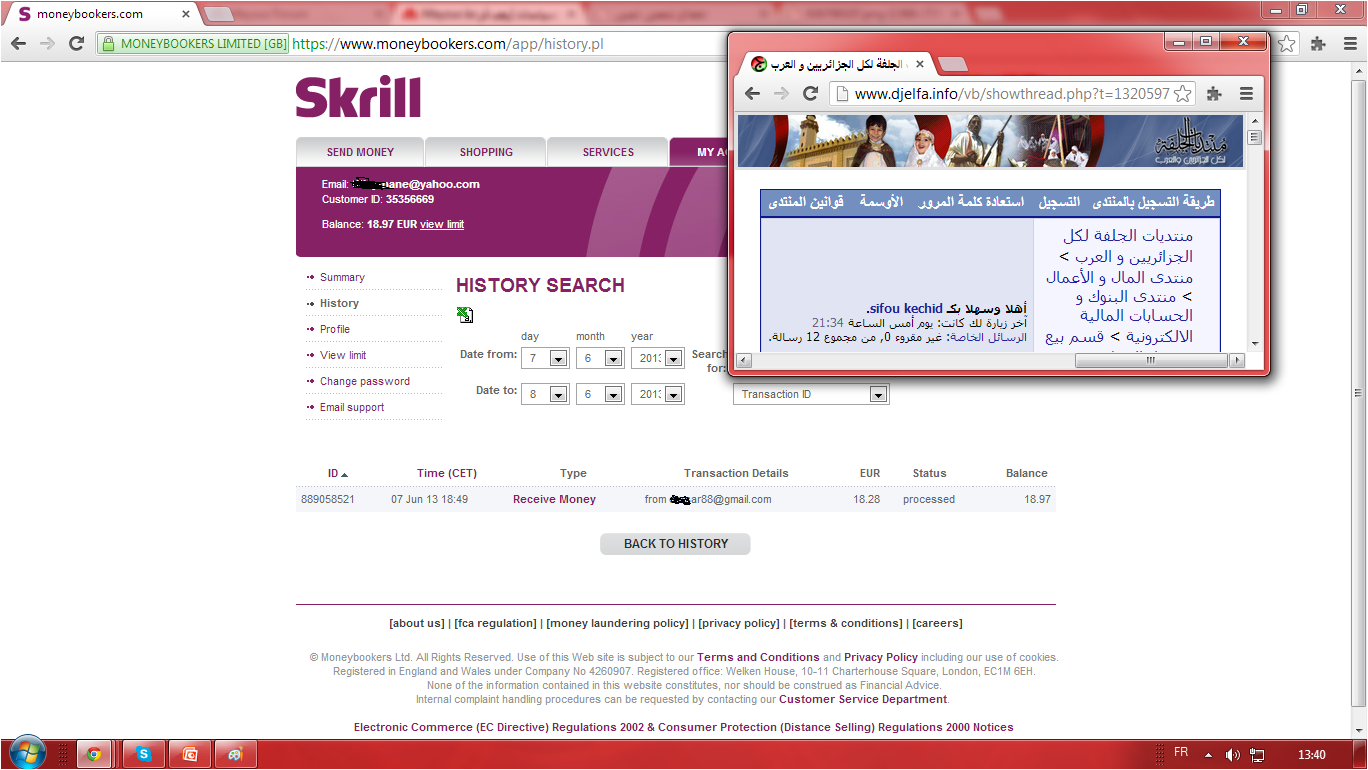Reload the Moneybookers page
This screenshot has height=770, width=1368.
click(x=76, y=44)
